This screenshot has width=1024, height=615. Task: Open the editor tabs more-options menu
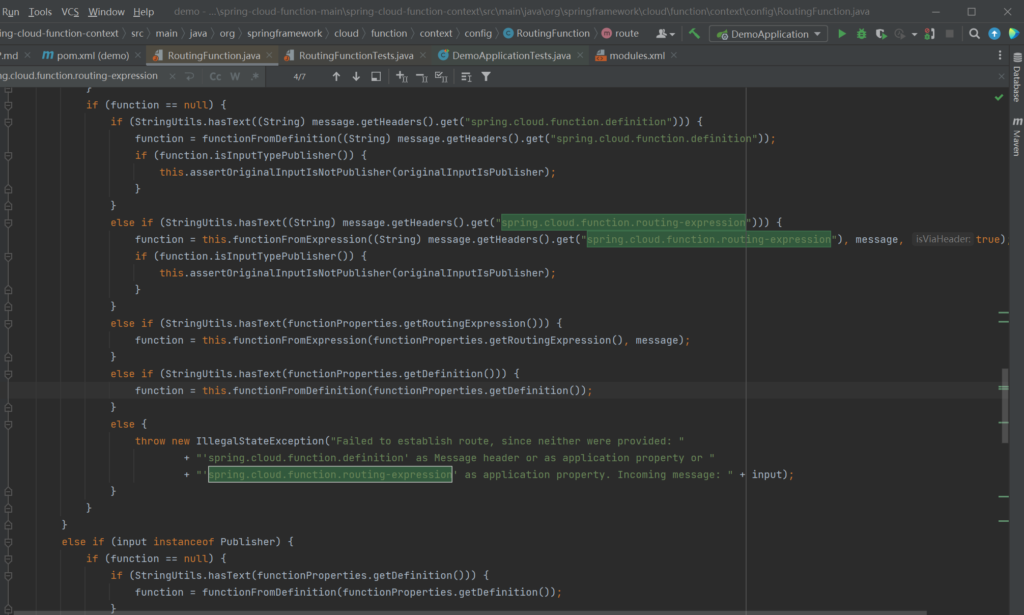pos(1000,55)
